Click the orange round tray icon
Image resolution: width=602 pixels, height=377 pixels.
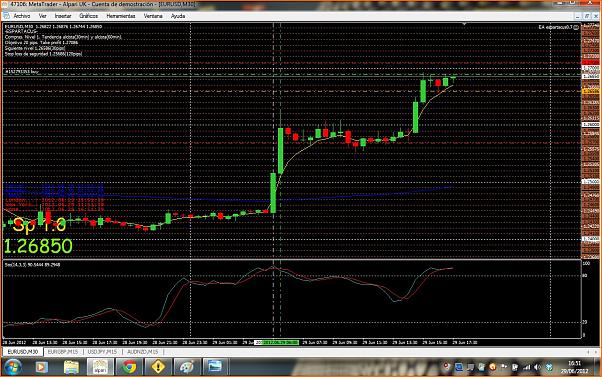point(493,368)
